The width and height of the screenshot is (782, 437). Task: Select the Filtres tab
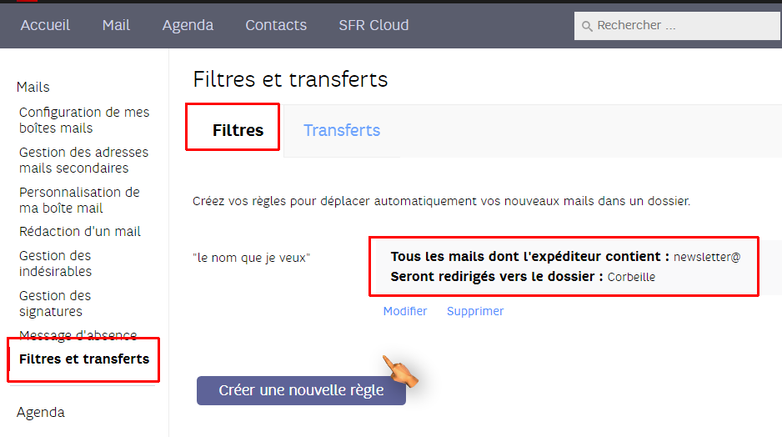coord(238,130)
